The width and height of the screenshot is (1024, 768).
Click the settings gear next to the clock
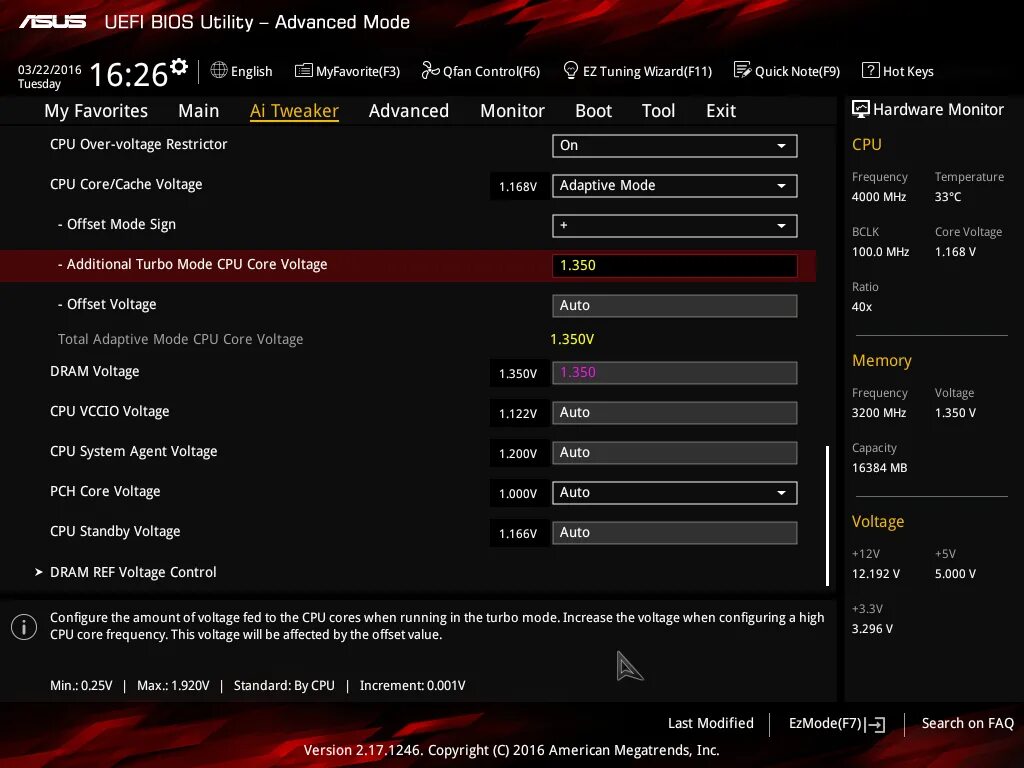(179, 66)
